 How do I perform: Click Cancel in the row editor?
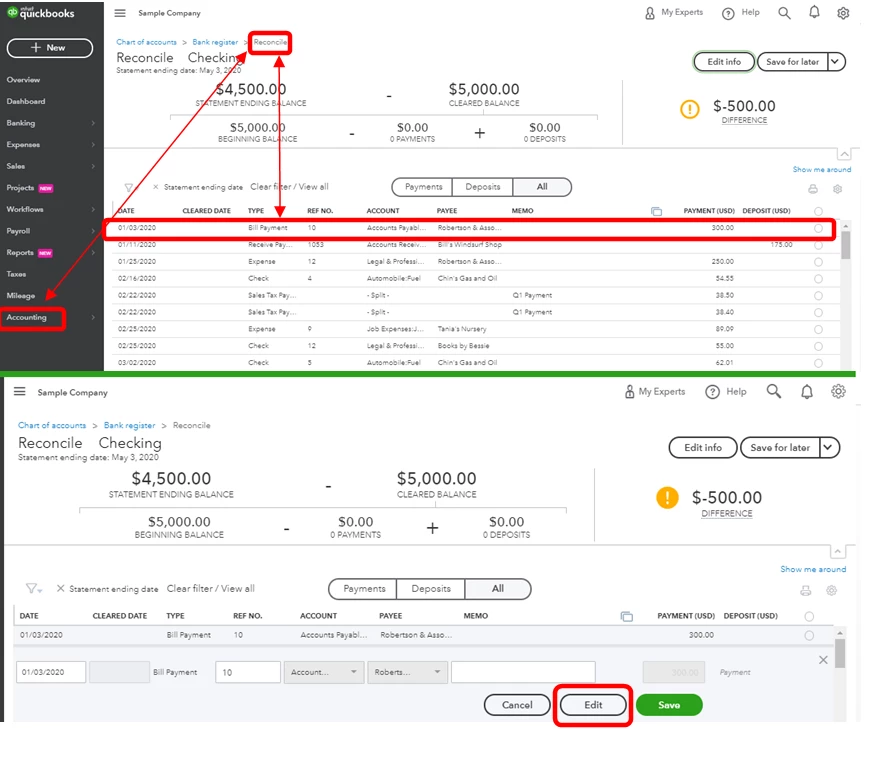coord(517,705)
